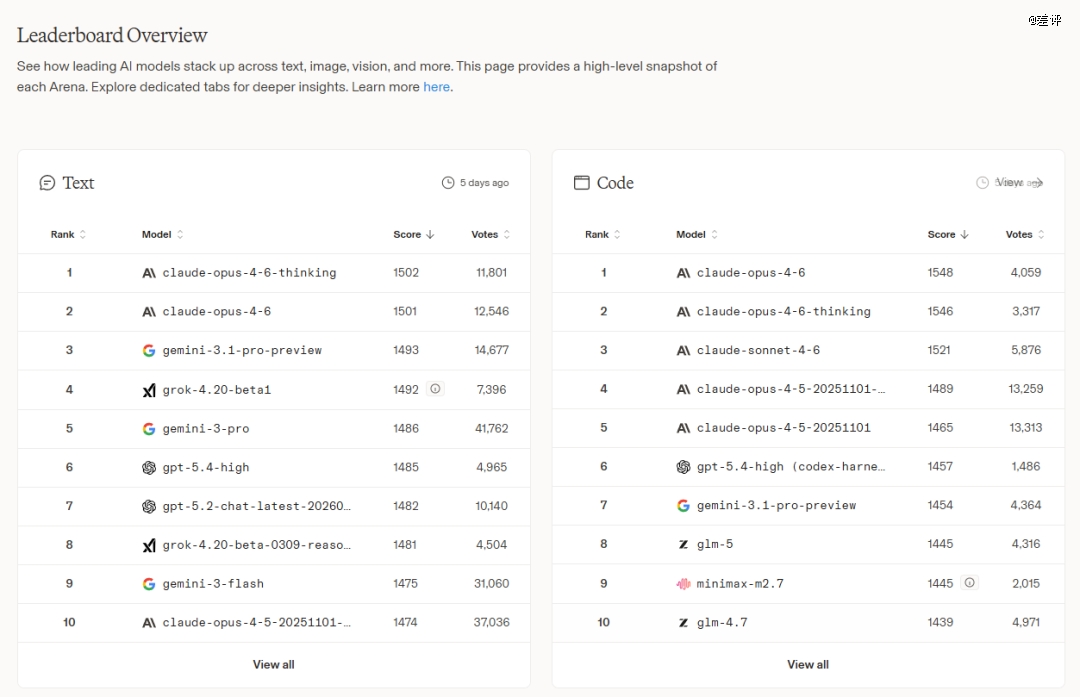Sort the Text table by Model
1080x697 pixels.
pos(162,235)
